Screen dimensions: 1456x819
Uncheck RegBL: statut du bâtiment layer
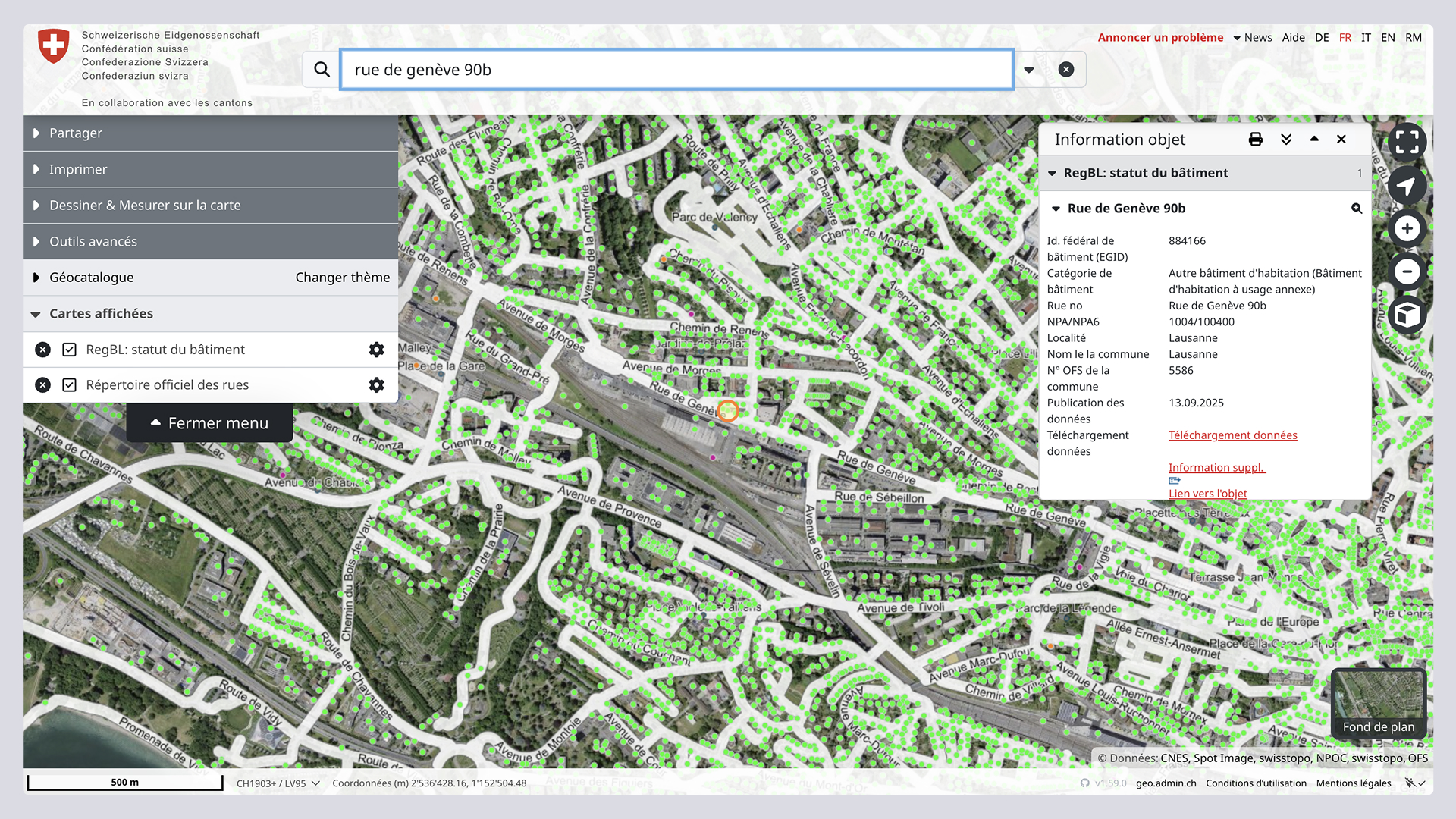click(x=69, y=350)
